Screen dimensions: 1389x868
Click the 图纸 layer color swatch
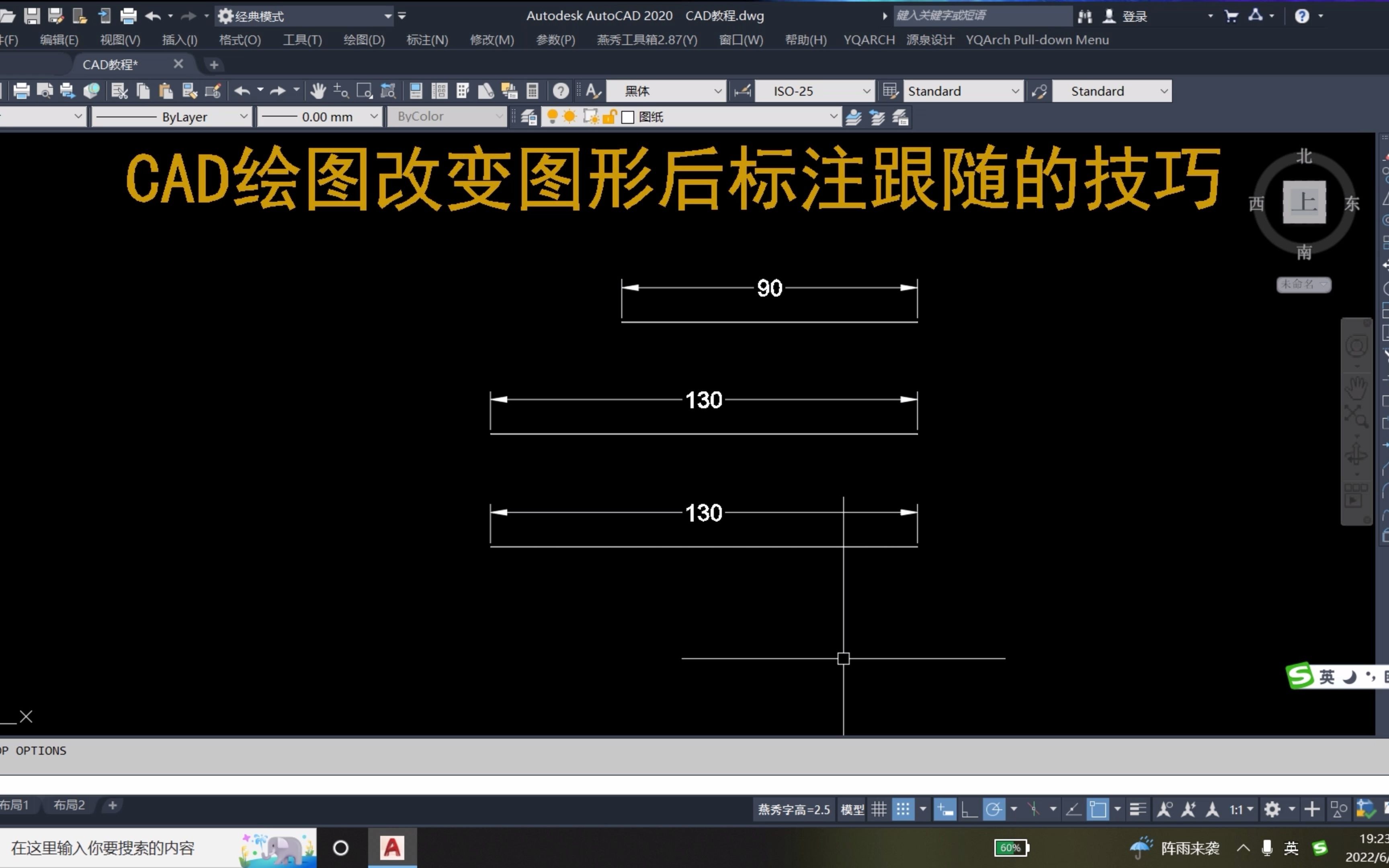click(628, 117)
